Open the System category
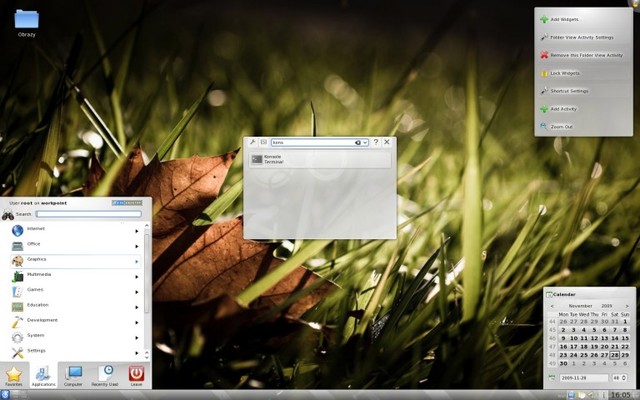This screenshot has width=640, height=400. pos(76,337)
